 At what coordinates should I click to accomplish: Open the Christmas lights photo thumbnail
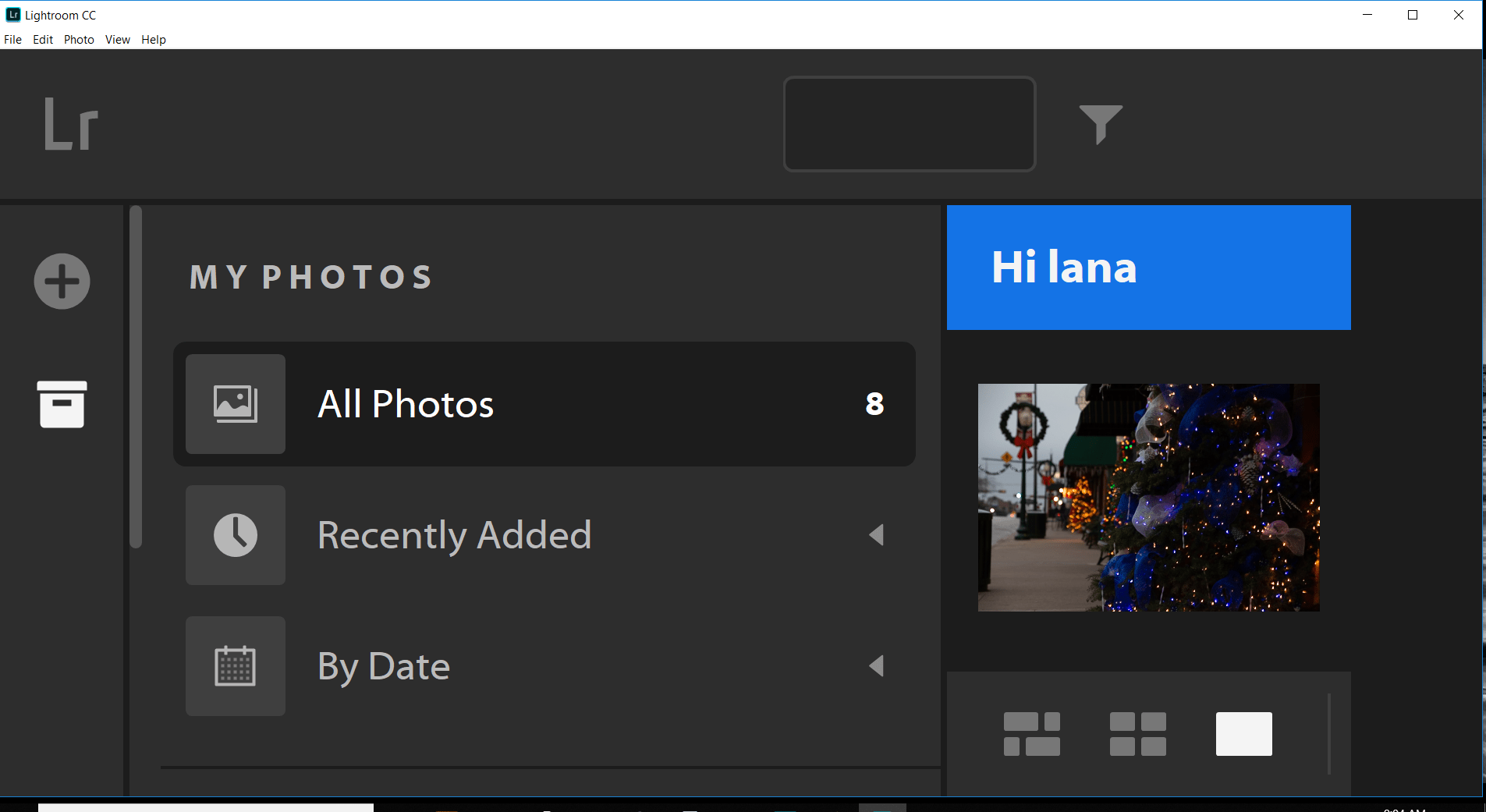(1147, 497)
